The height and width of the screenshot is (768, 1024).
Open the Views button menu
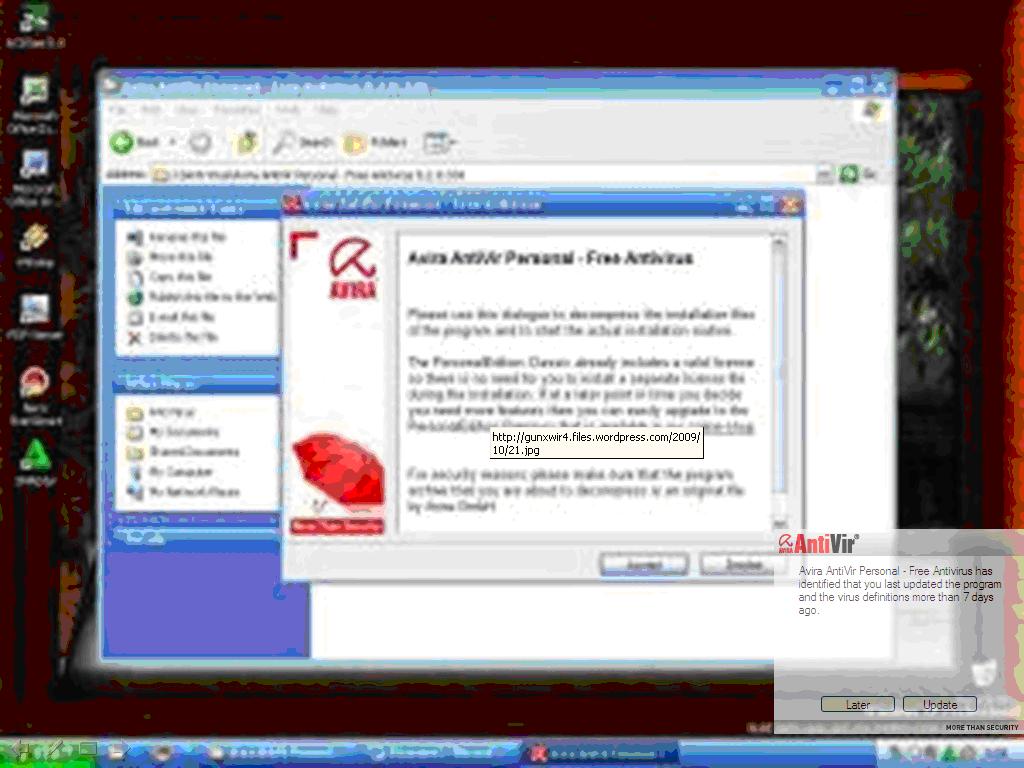point(439,142)
